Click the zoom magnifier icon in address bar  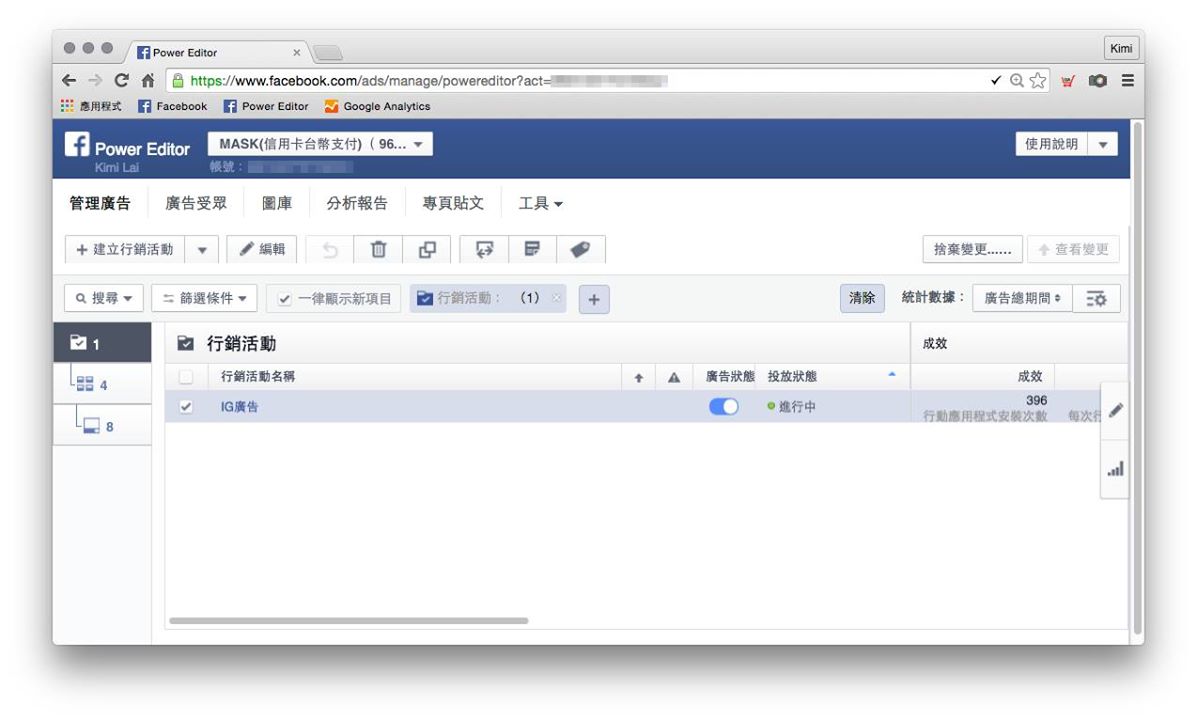pos(1016,80)
